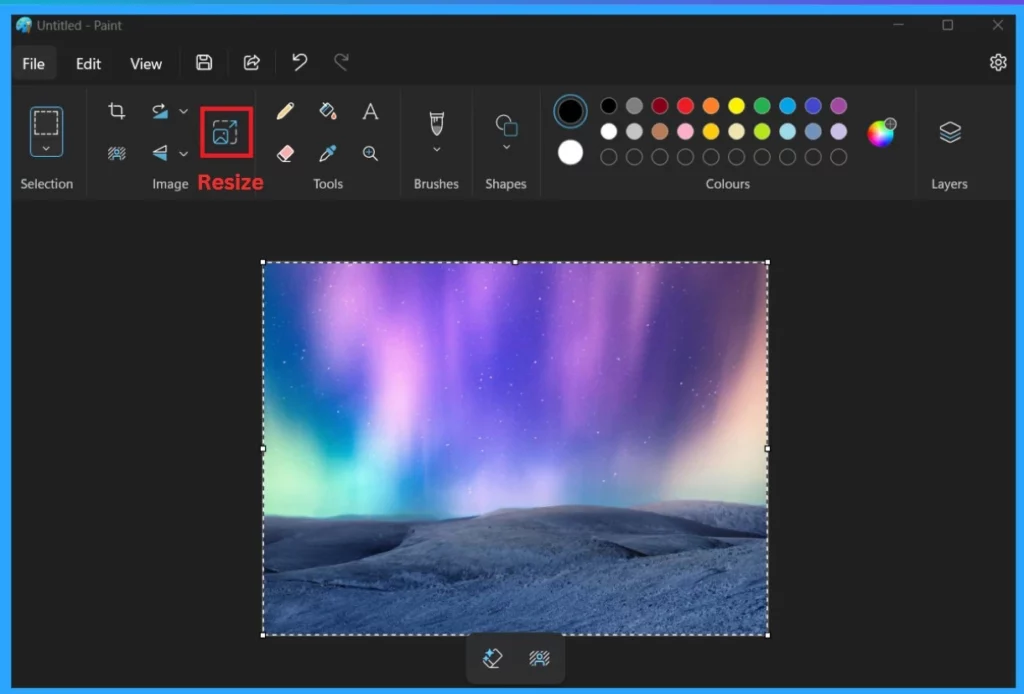Expand the Rotate dropdown arrow
The height and width of the screenshot is (694, 1024).
pyautogui.click(x=184, y=112)
